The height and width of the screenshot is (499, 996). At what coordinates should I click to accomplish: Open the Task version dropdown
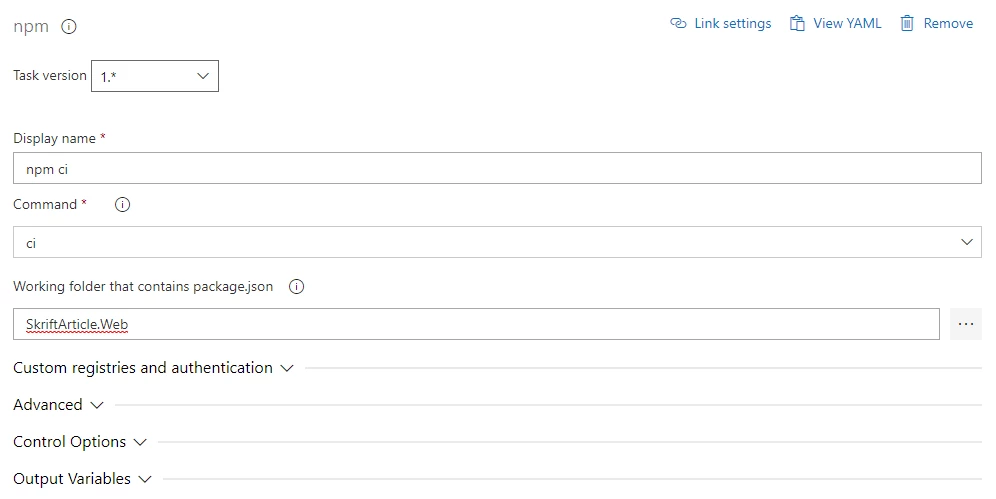click(155, 76)
